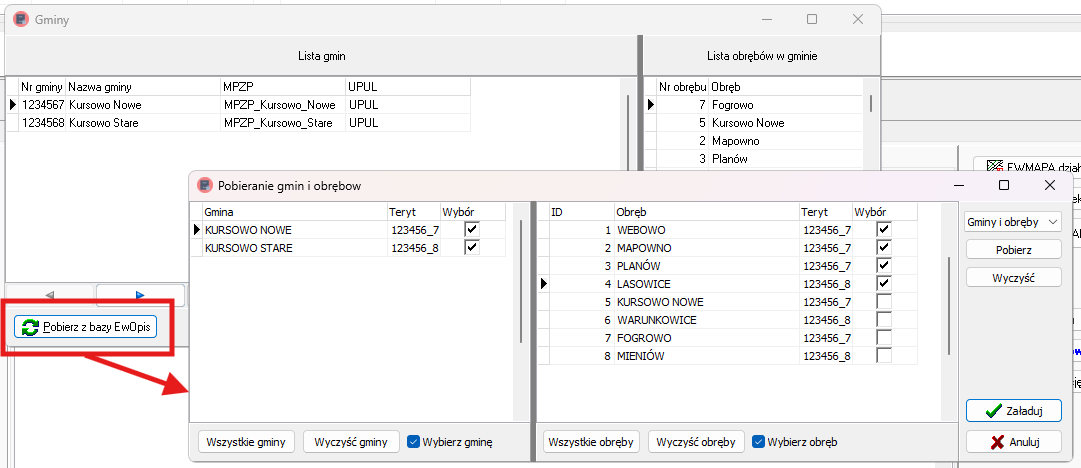Click Wszystkie obręby button

pos(592,442)
